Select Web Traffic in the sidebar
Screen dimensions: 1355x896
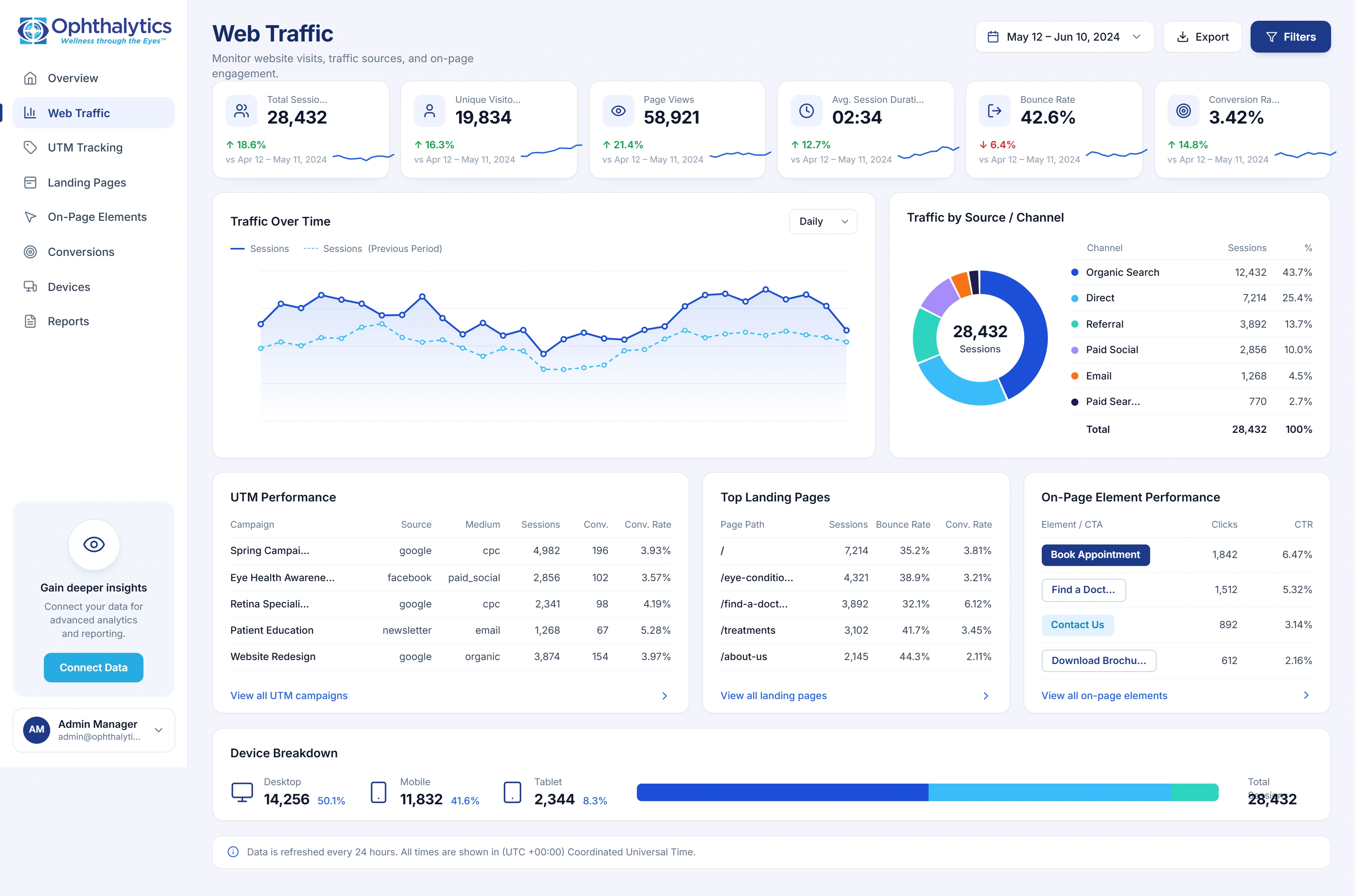tap(94, 113)
